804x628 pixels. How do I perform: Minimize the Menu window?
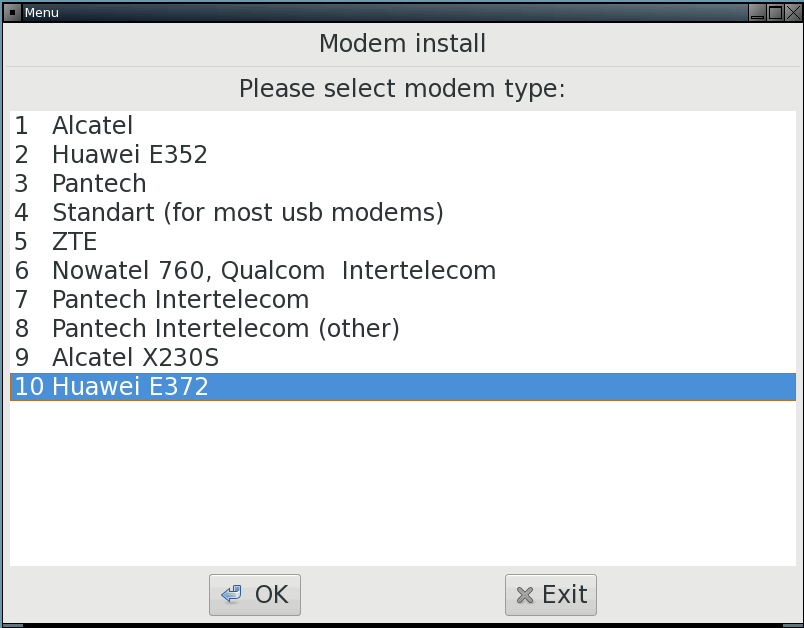click(757, 12)
